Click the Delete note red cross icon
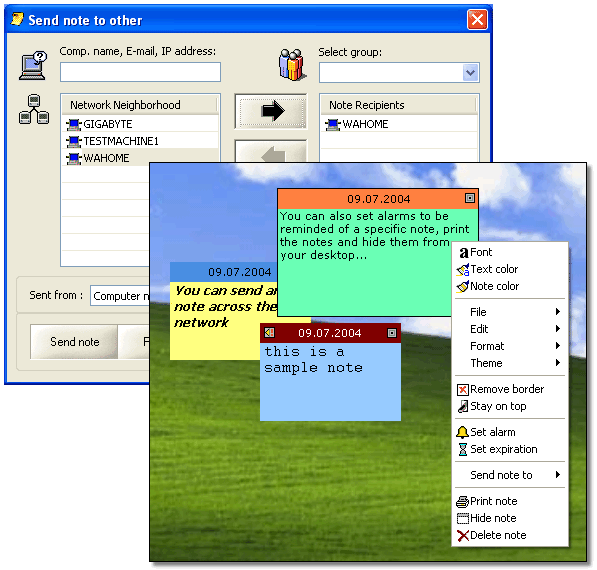The height and width of the screenshot is (570, 597). click(x=463, y=536)
